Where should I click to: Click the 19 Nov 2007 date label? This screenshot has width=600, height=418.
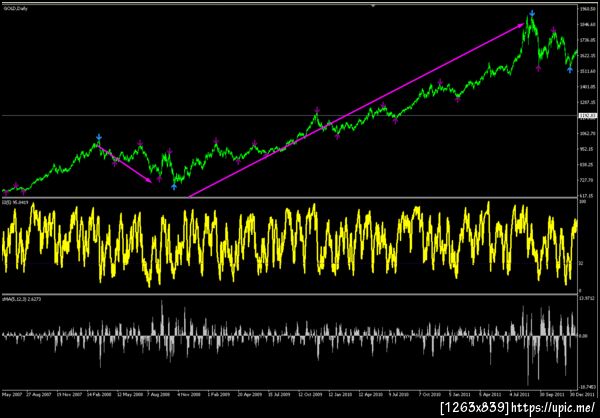(x=71, y=394)
